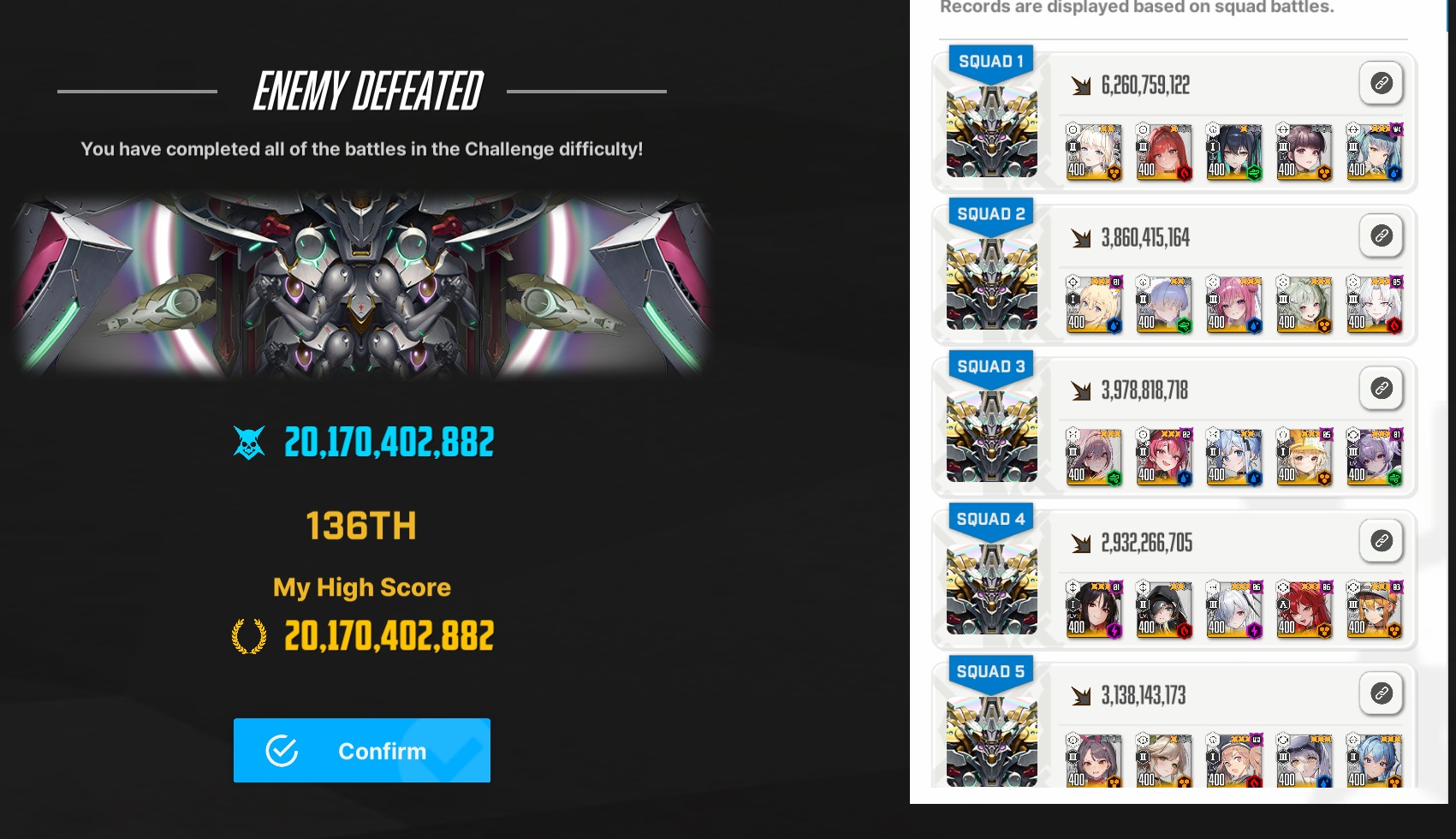The image size is (1456, 839).
Task: Open last character in Squad 2
Action: point(1375,304)
